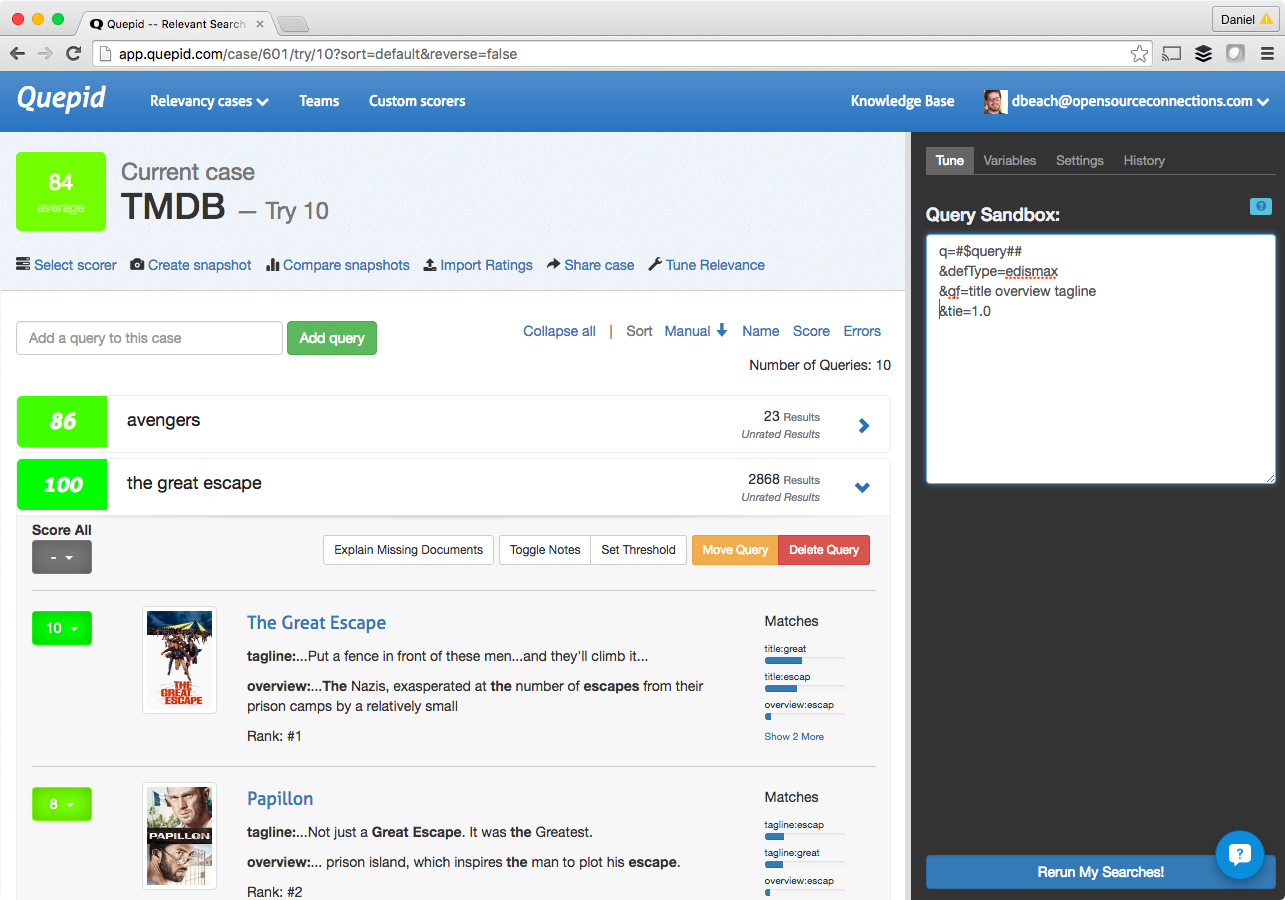
Task: Bookmark page with the star icon
Action: (x=1139, y=54)
